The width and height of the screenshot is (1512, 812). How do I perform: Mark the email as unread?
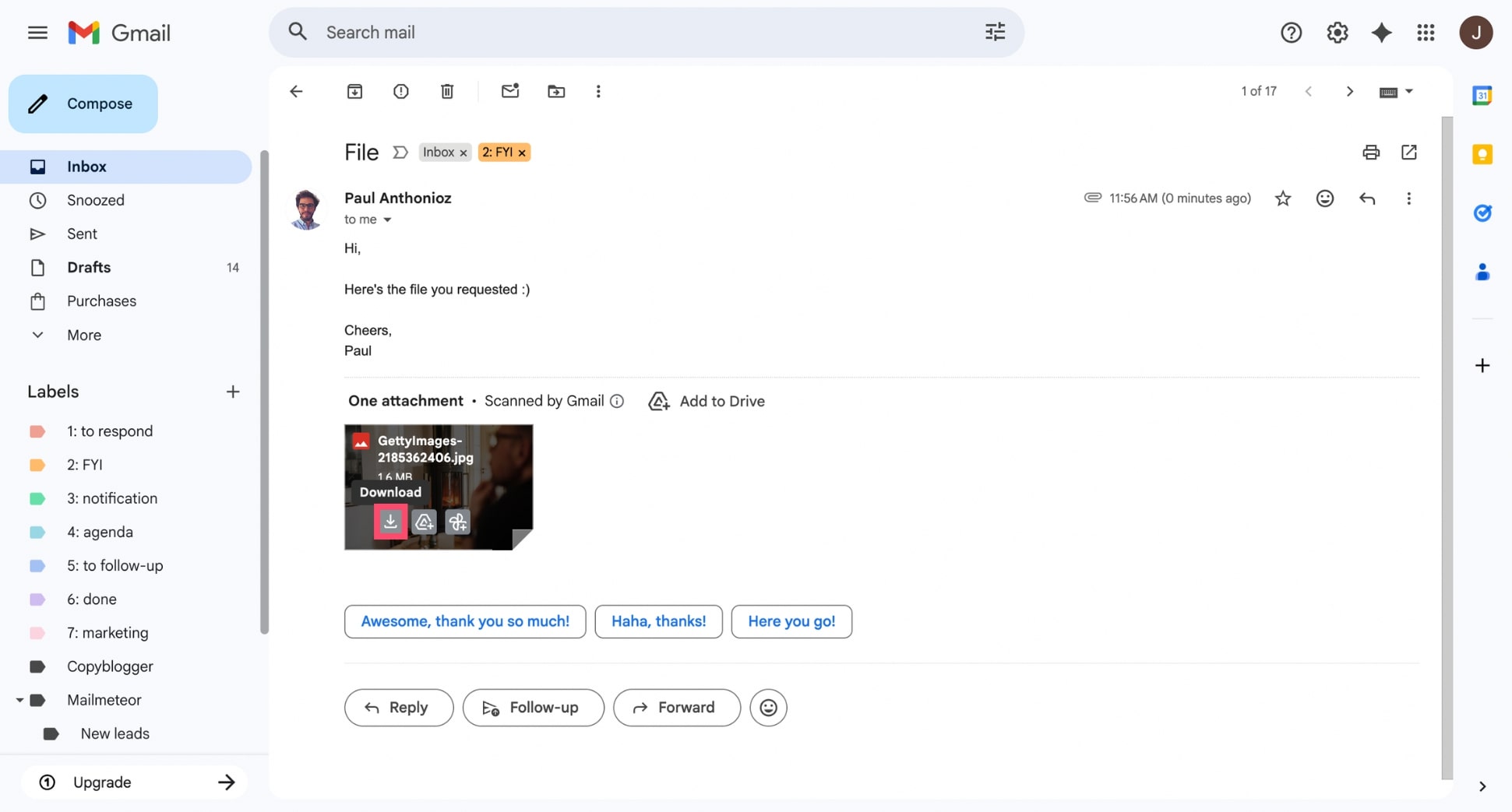click(x=510, y=91)
